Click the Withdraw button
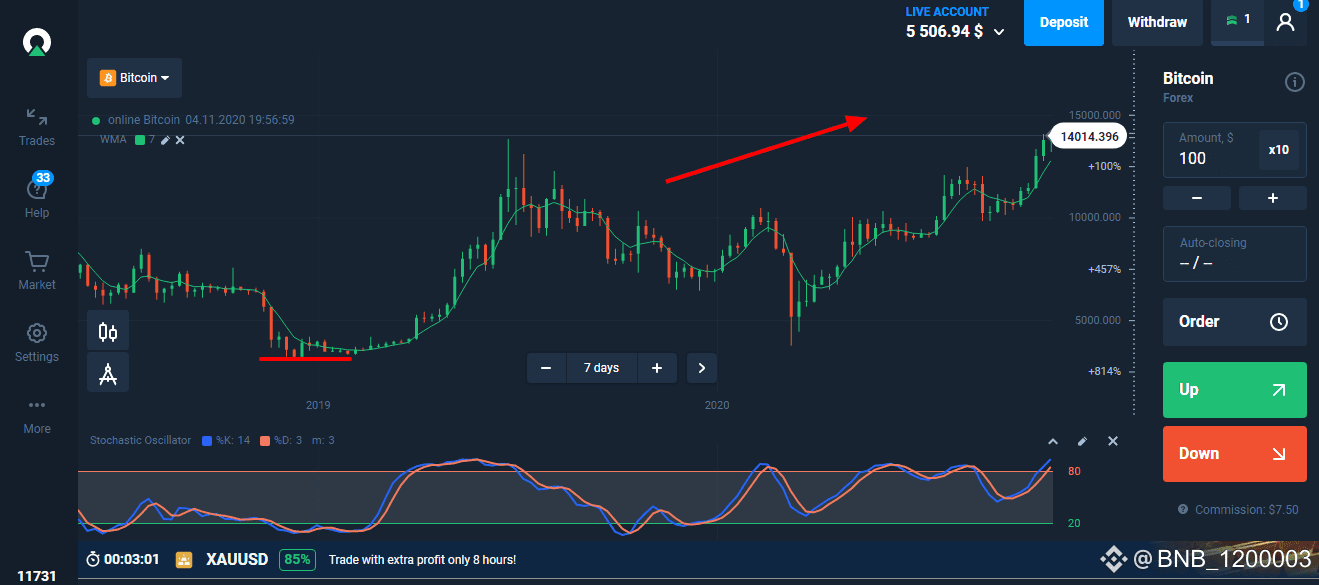 tap(1157, 22)
